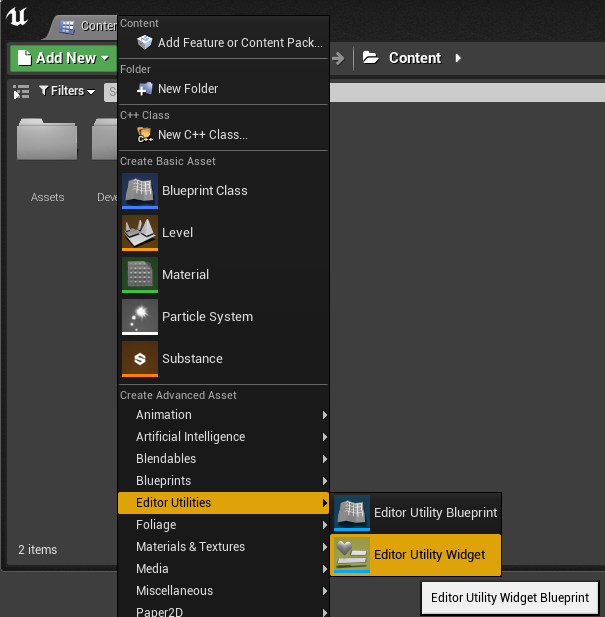
Task: Click the New C++ Class icon
Action: click(x=144, y=135)
